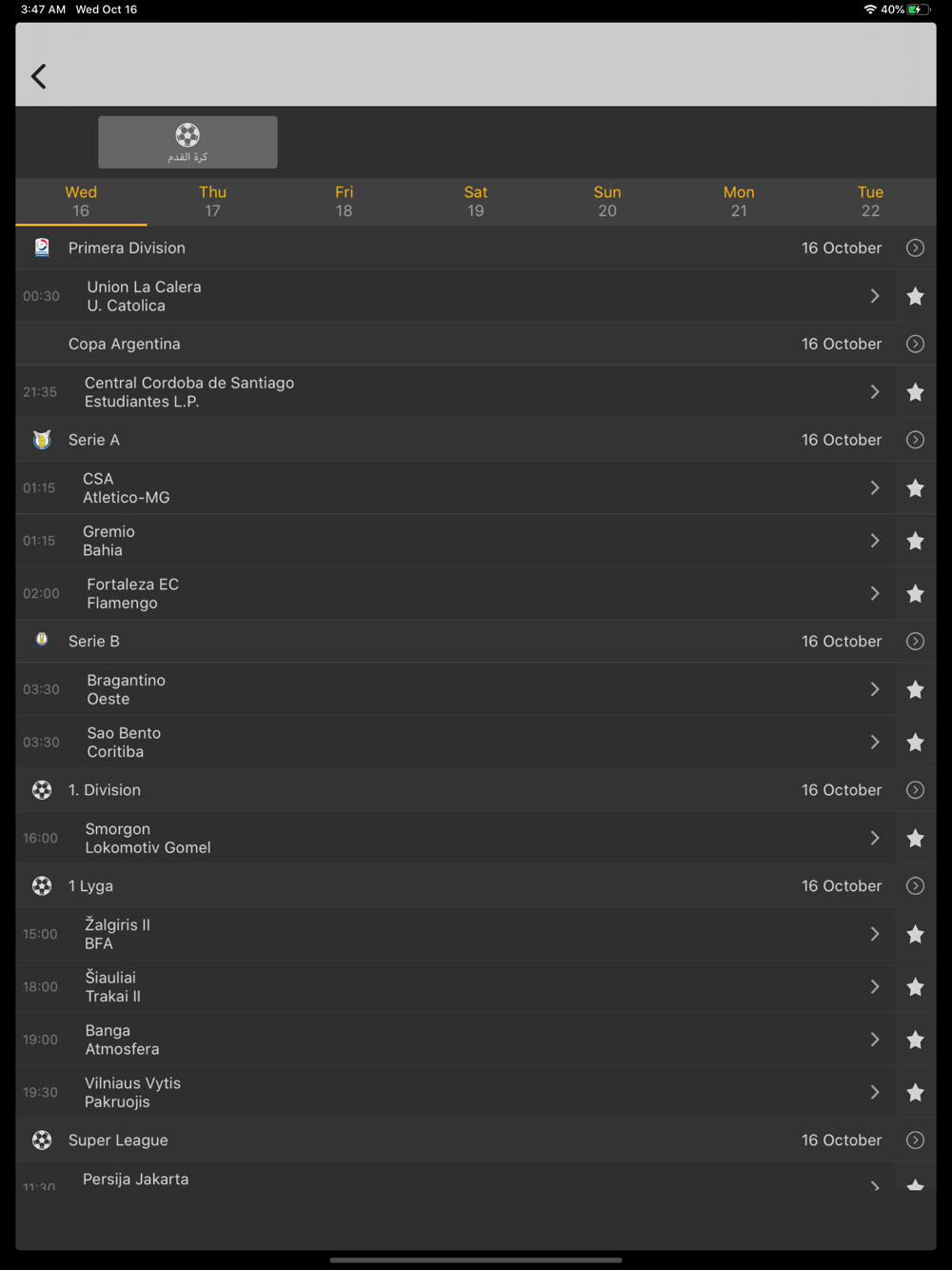Star the Fortaleza EC vs Flamengo match
The height and width of the screenshot is (1270, 952).
coord(915,594)
